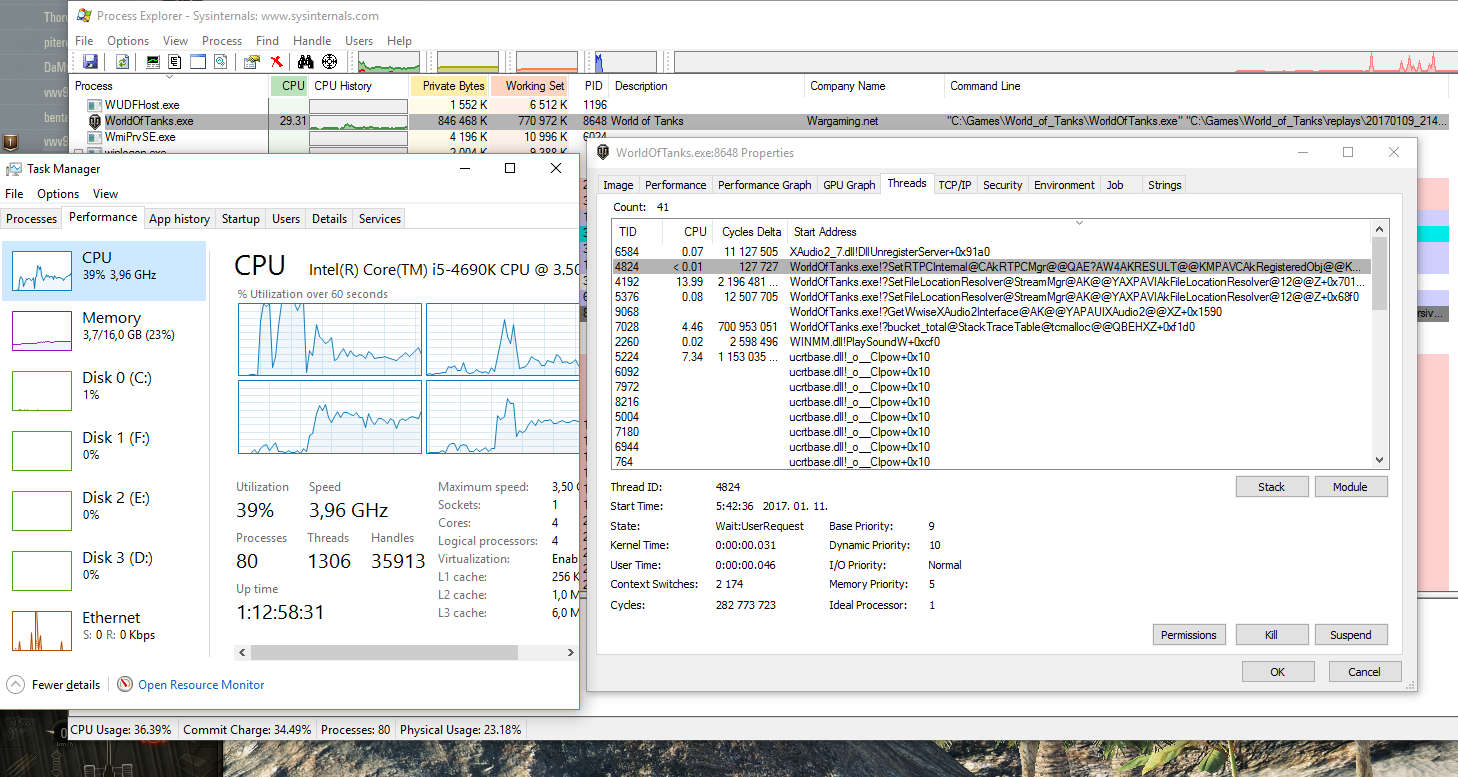Collapse Task Manager with Fewer details chevron
1458x777 pixels.
tap(15, 685)
